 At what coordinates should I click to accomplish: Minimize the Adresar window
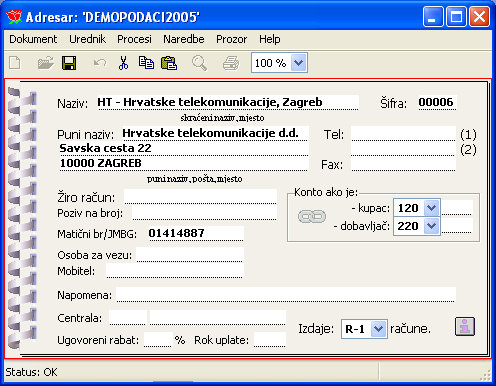433,16
